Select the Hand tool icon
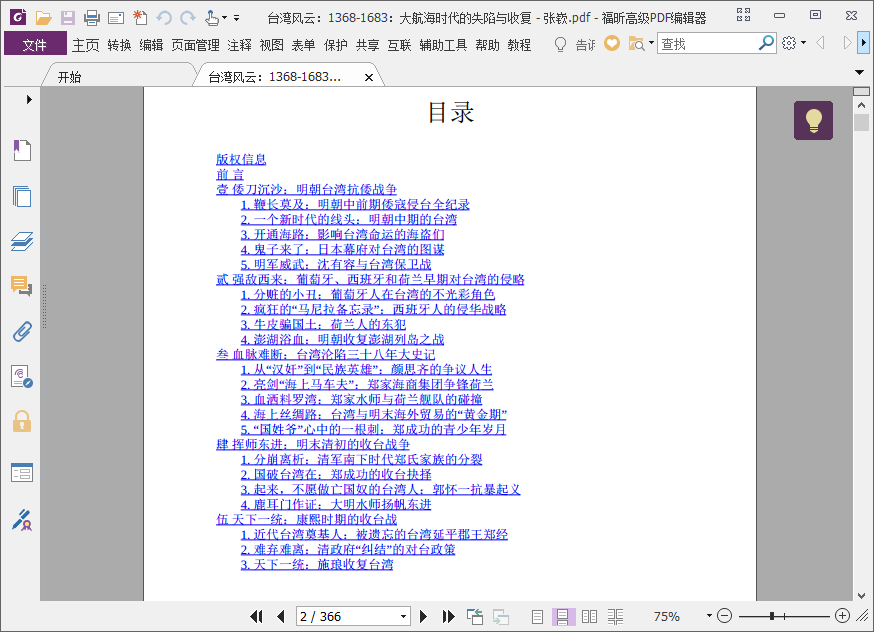The image size is (874, 632). [x=212, y=18]
